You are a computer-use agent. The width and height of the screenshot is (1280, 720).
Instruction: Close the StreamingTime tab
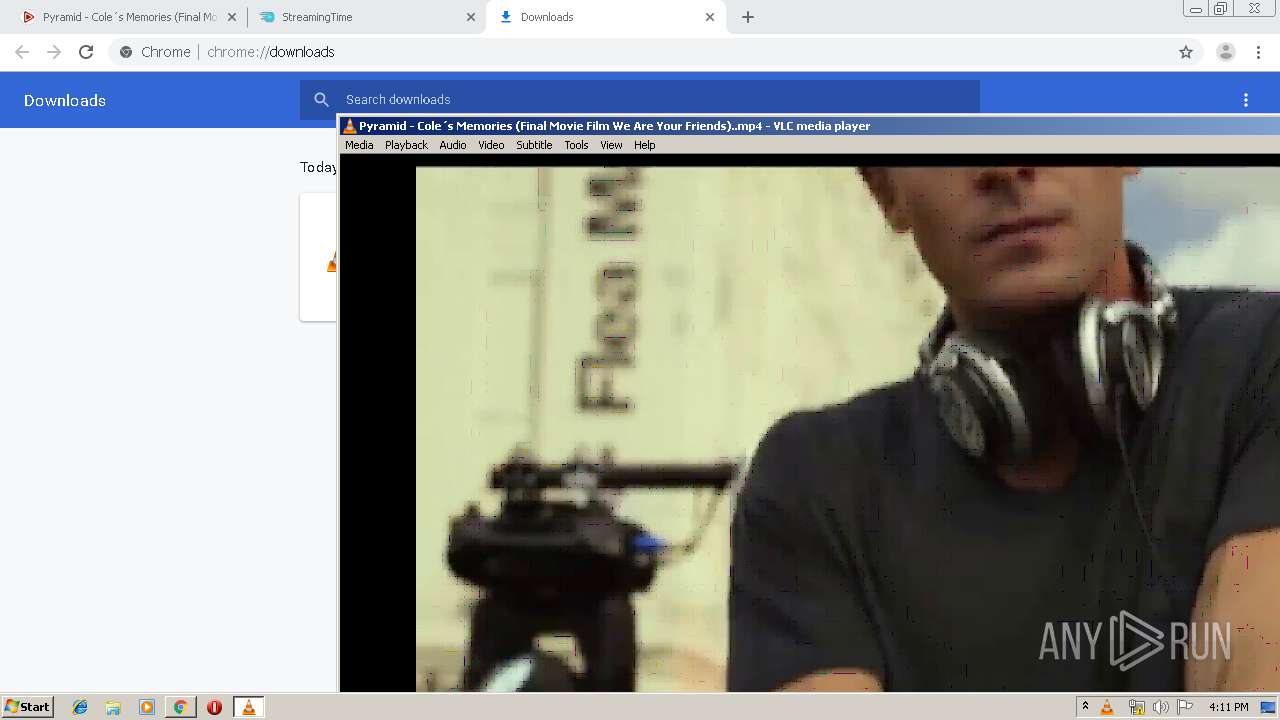tap(471, 17)
